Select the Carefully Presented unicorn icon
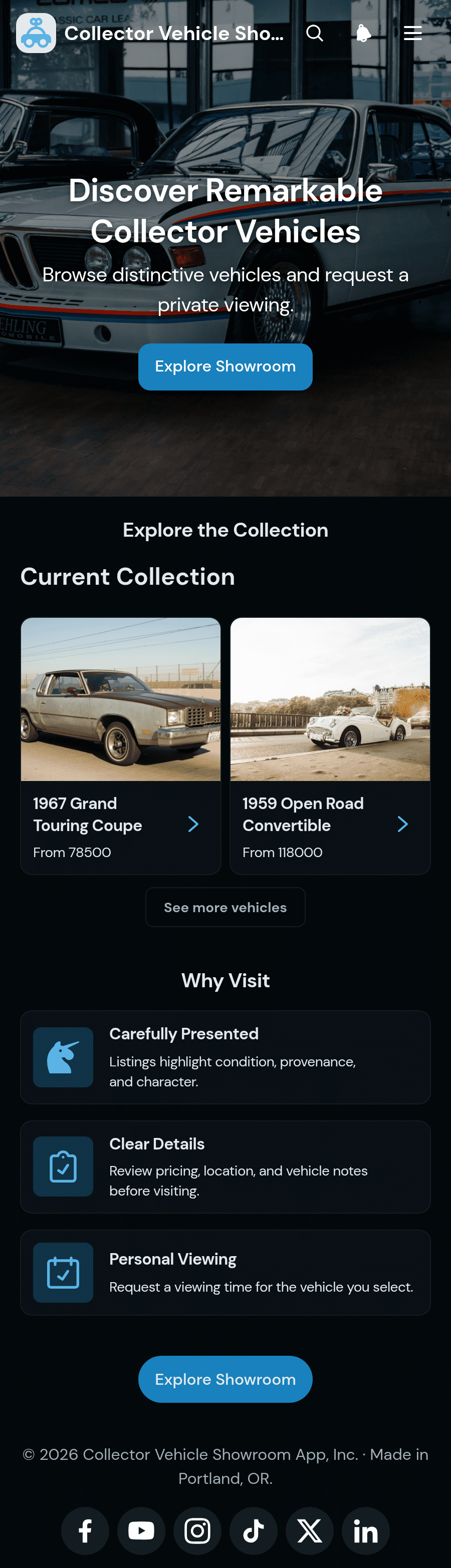This screenshot has height=1568, width=451. (63, 1057)
